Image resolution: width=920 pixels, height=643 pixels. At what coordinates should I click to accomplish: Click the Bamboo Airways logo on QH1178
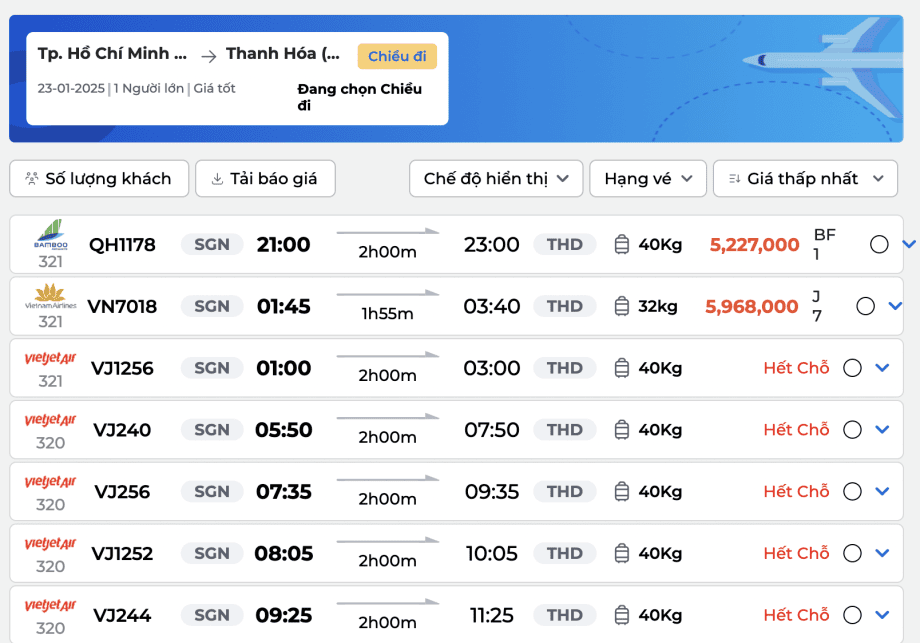tap(50, 235)
